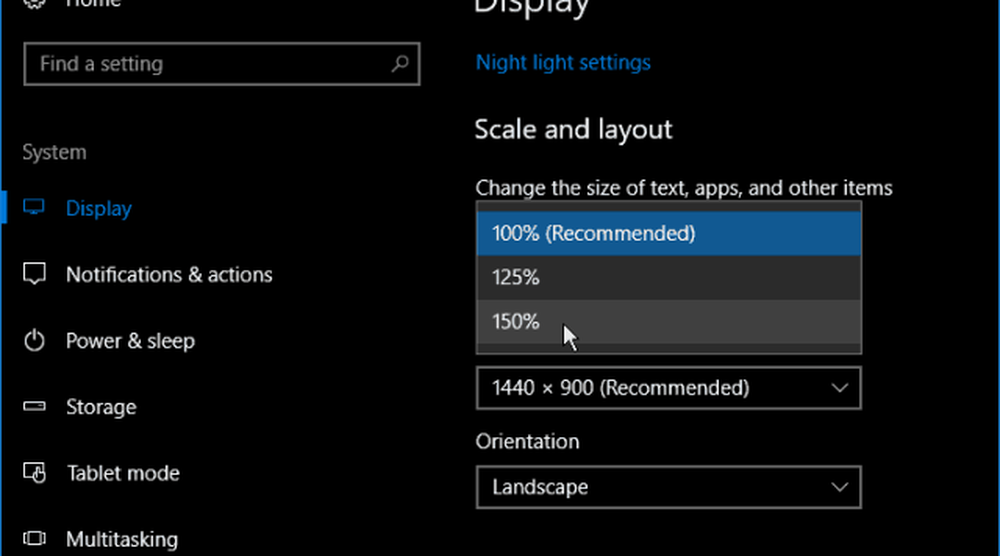The height and width of the screenshot is (556, 1000).
Task: Click the Home gear icon at top
Action: [x=35, y=5]
